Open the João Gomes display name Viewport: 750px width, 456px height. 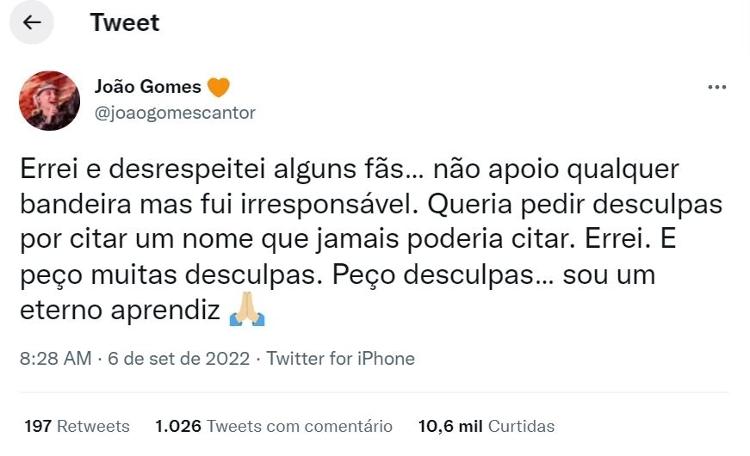coord(147,87)
